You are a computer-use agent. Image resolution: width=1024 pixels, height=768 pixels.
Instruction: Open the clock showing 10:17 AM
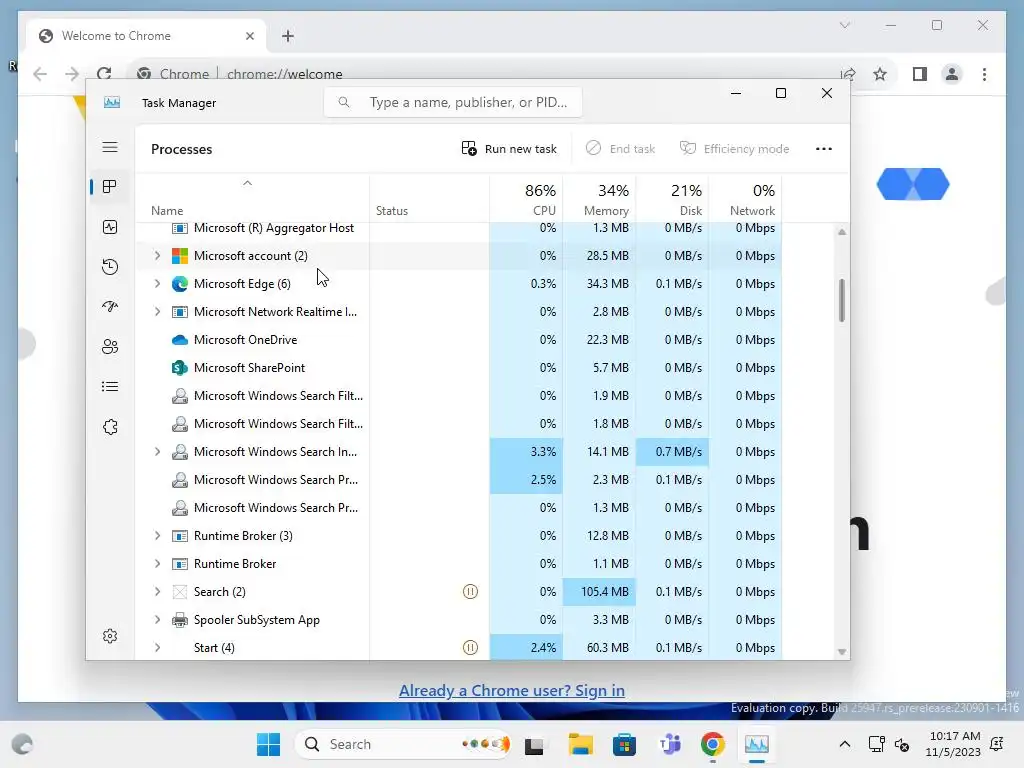(953, 744)
